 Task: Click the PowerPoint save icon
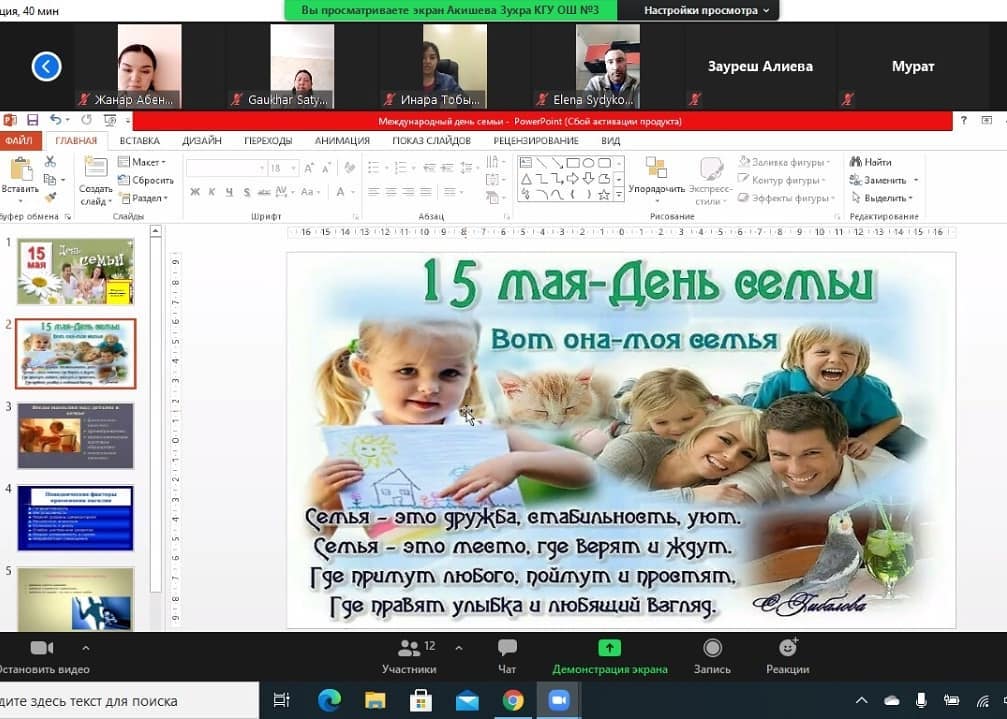pos(32,120)
